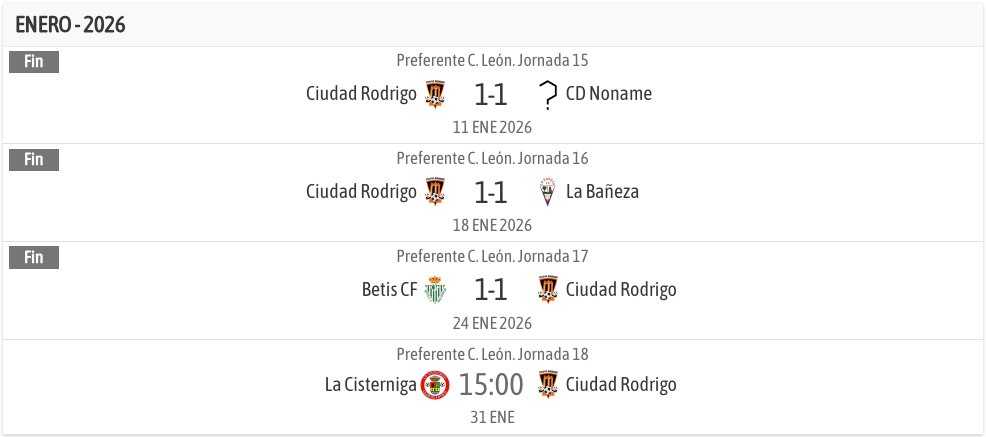Select the Preferente C. León Jornada 16 label
This screenshot has height=437, width=986.
(492, 158)
